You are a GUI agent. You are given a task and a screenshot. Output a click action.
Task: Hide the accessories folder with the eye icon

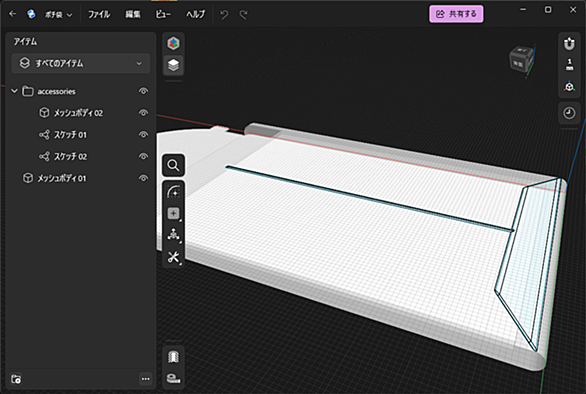[143, 91]
